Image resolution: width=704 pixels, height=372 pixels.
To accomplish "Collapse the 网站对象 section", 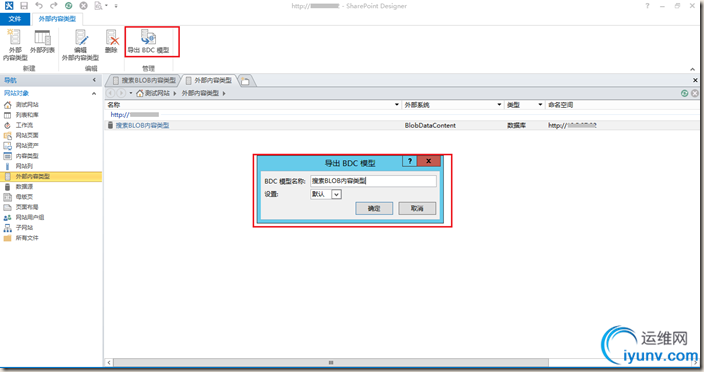I will tap(94, 93).
